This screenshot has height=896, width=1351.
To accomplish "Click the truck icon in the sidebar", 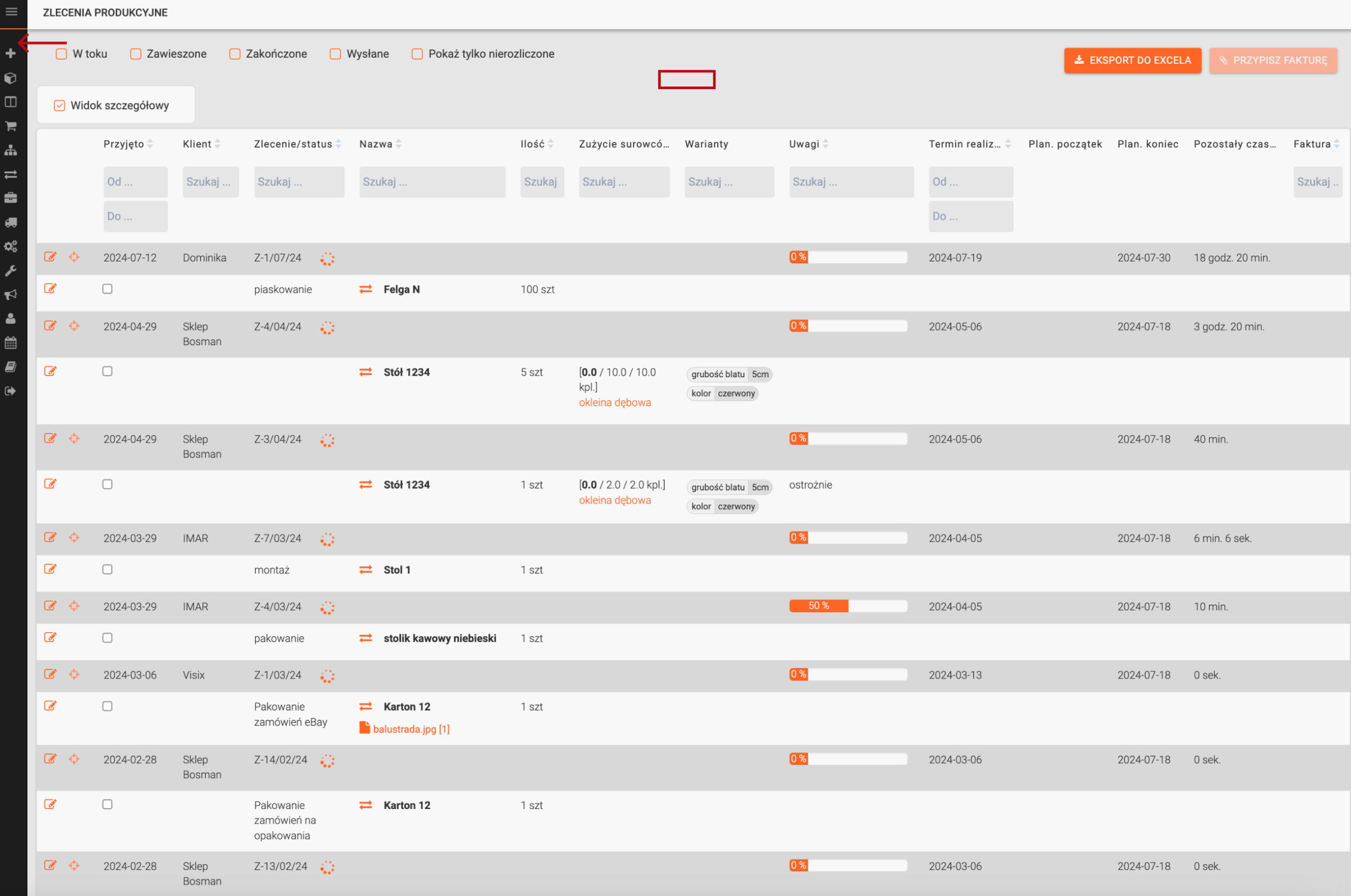I will tap(10, 222).
